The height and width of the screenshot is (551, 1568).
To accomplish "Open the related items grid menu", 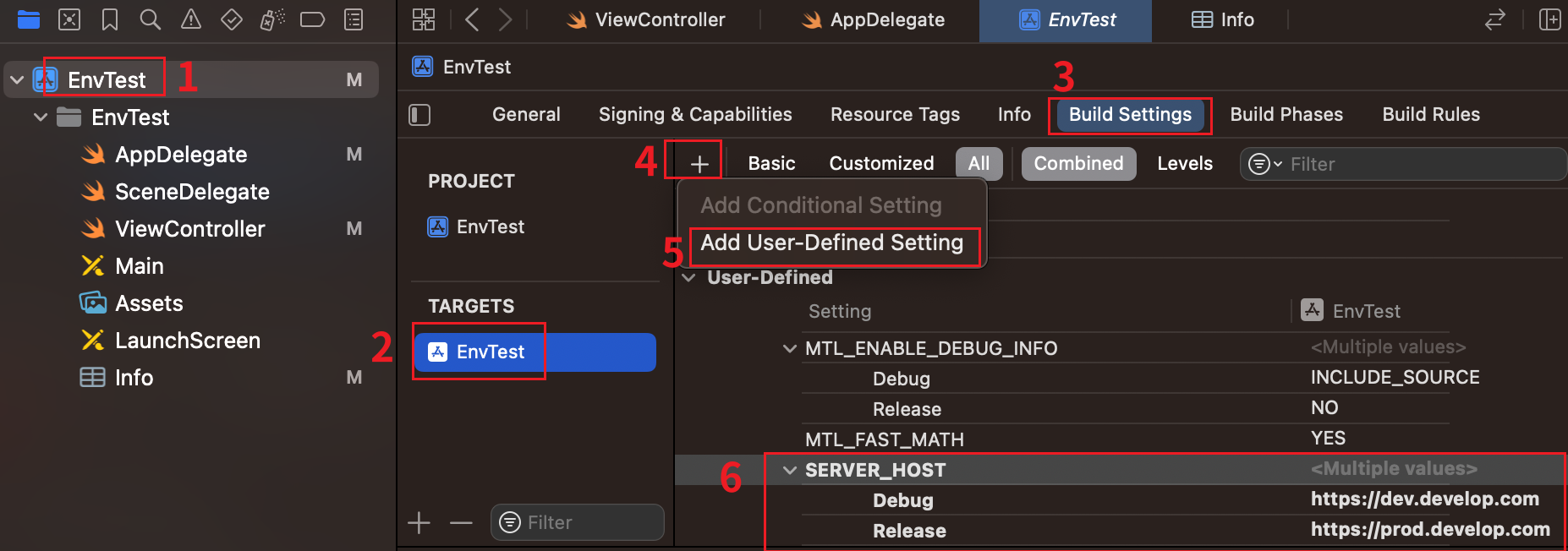I will pos(424,19).
